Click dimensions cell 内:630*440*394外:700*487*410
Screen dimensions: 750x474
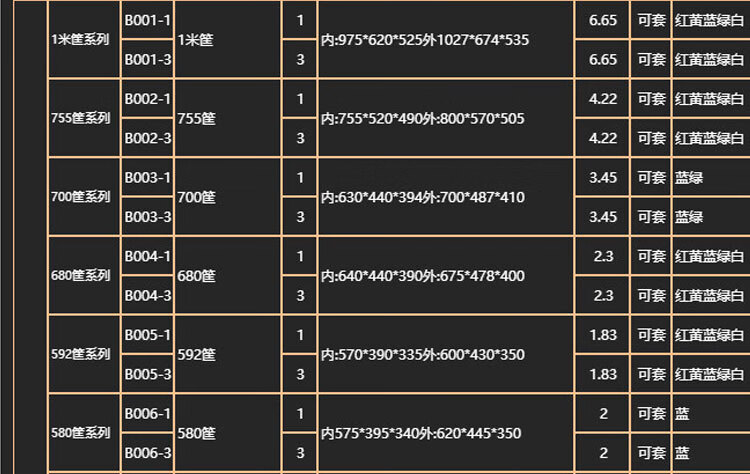tap(423, 197)
